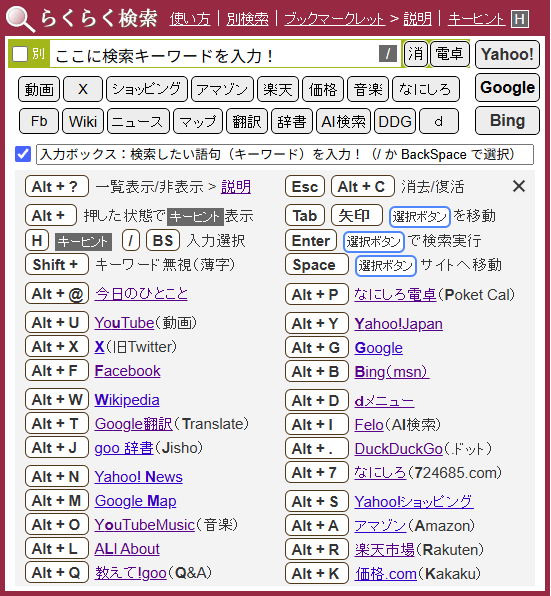Click the 辞書 button
The image size is (551, 596).
click(x=292, y=121)
